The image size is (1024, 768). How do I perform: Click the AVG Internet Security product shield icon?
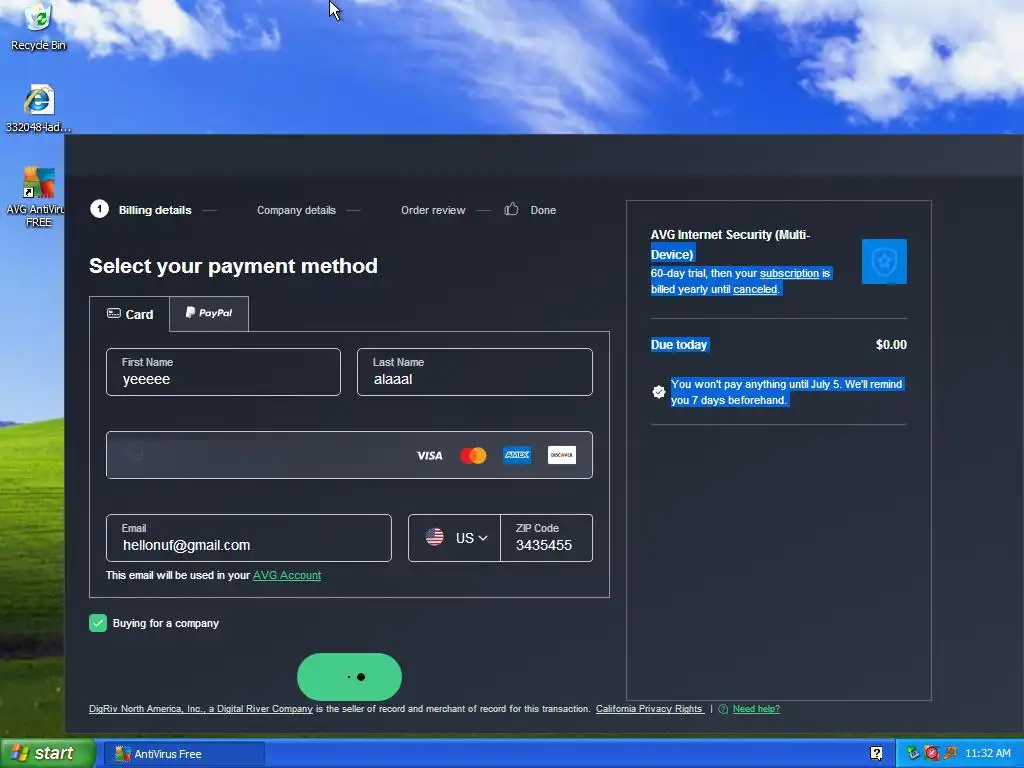pyautogui.click(x=884, y=261)
